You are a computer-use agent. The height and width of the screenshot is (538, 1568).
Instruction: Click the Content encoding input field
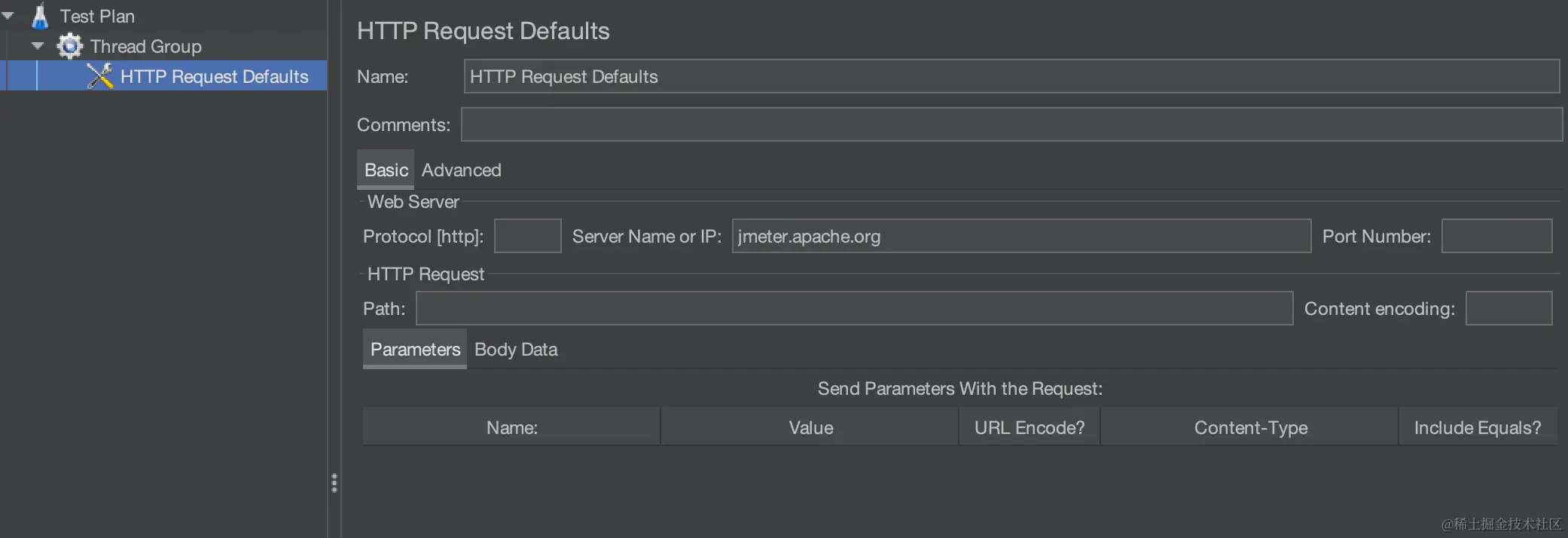(x=1509, y=308)
